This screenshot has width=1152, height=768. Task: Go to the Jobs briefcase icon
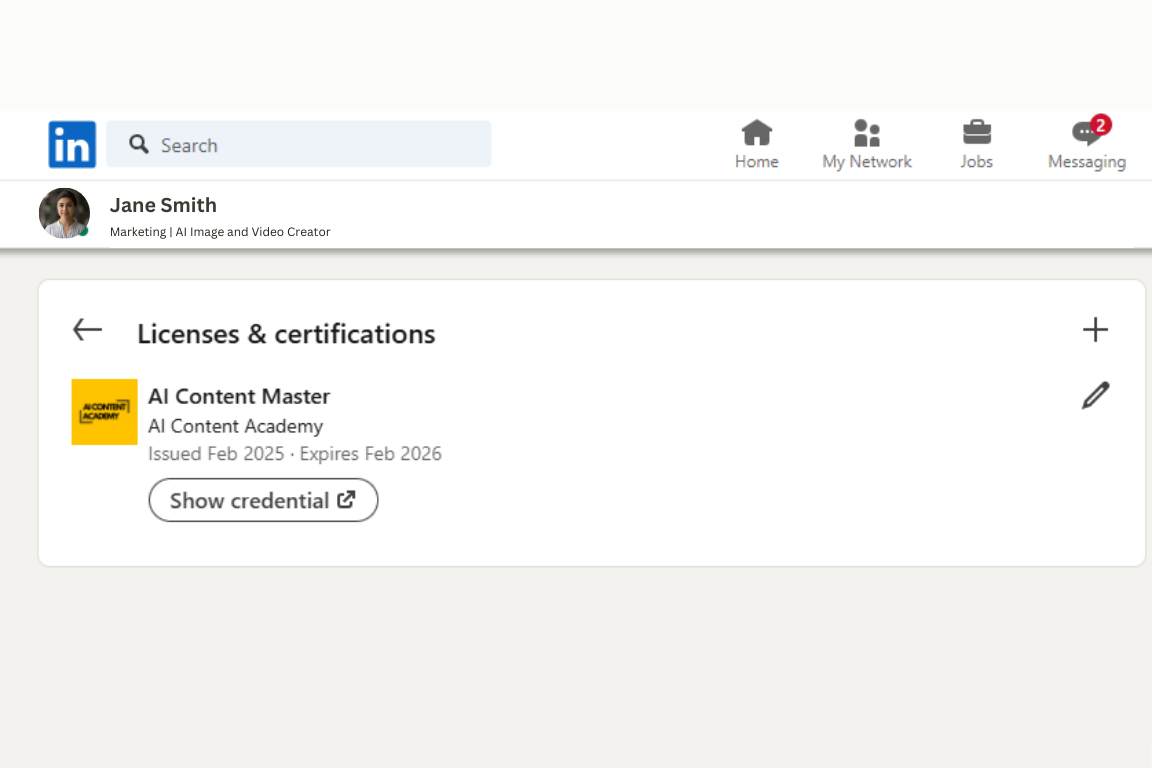coord(976,133)
